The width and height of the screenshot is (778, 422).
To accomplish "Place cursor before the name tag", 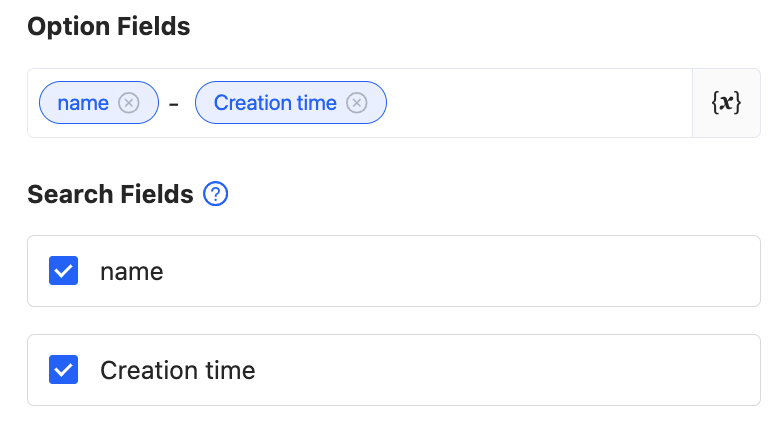I will pos(34,103).
